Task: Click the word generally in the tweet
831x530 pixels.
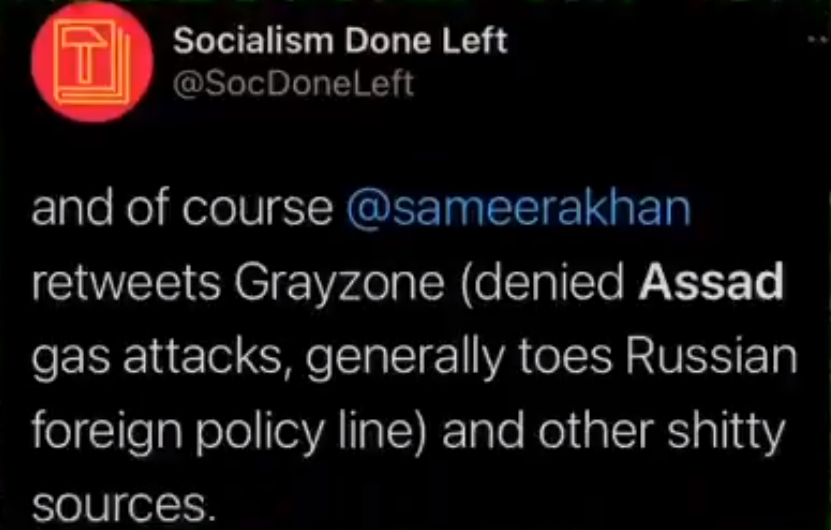Action: 405,358
